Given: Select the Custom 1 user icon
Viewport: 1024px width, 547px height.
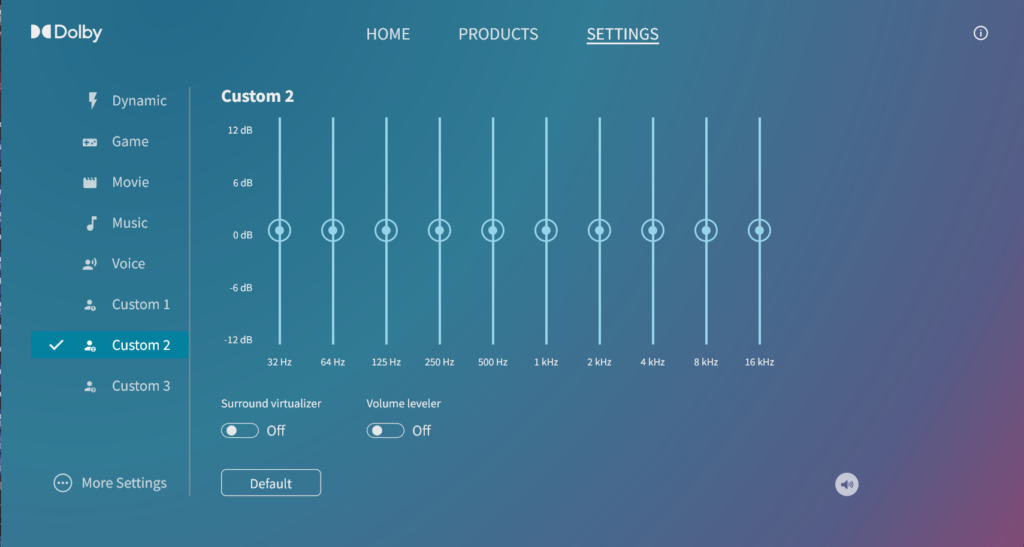Looking at the screenshot, I should click(x=90, y=305).
